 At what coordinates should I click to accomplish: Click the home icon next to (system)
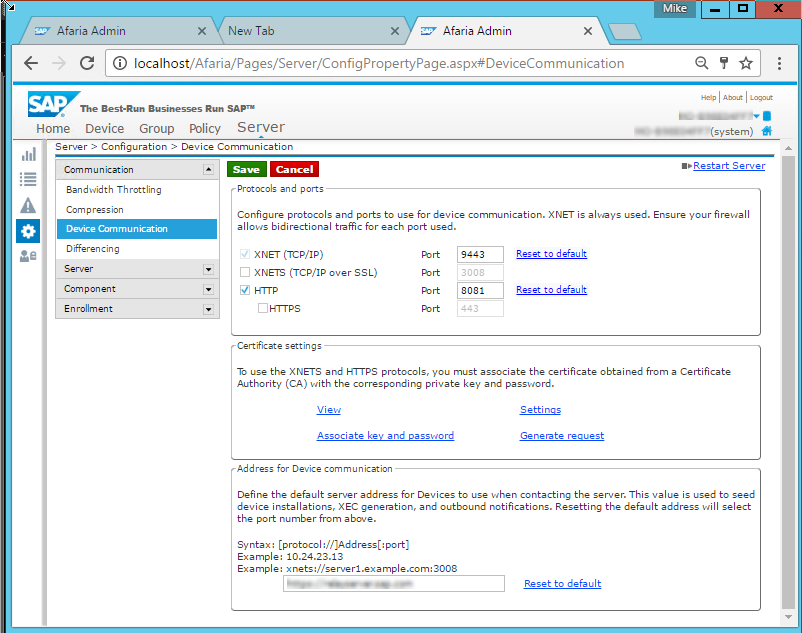tap(766, 131)
